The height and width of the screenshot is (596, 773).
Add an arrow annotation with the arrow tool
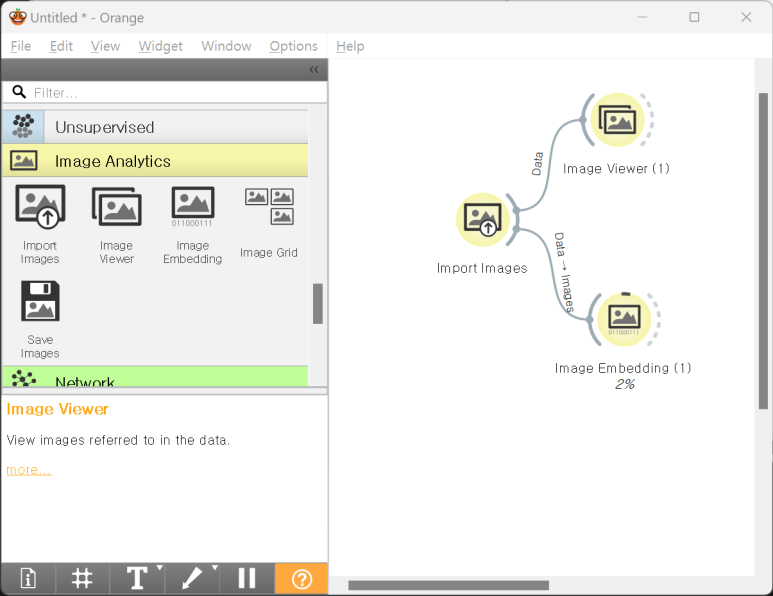tap(191, 578)
